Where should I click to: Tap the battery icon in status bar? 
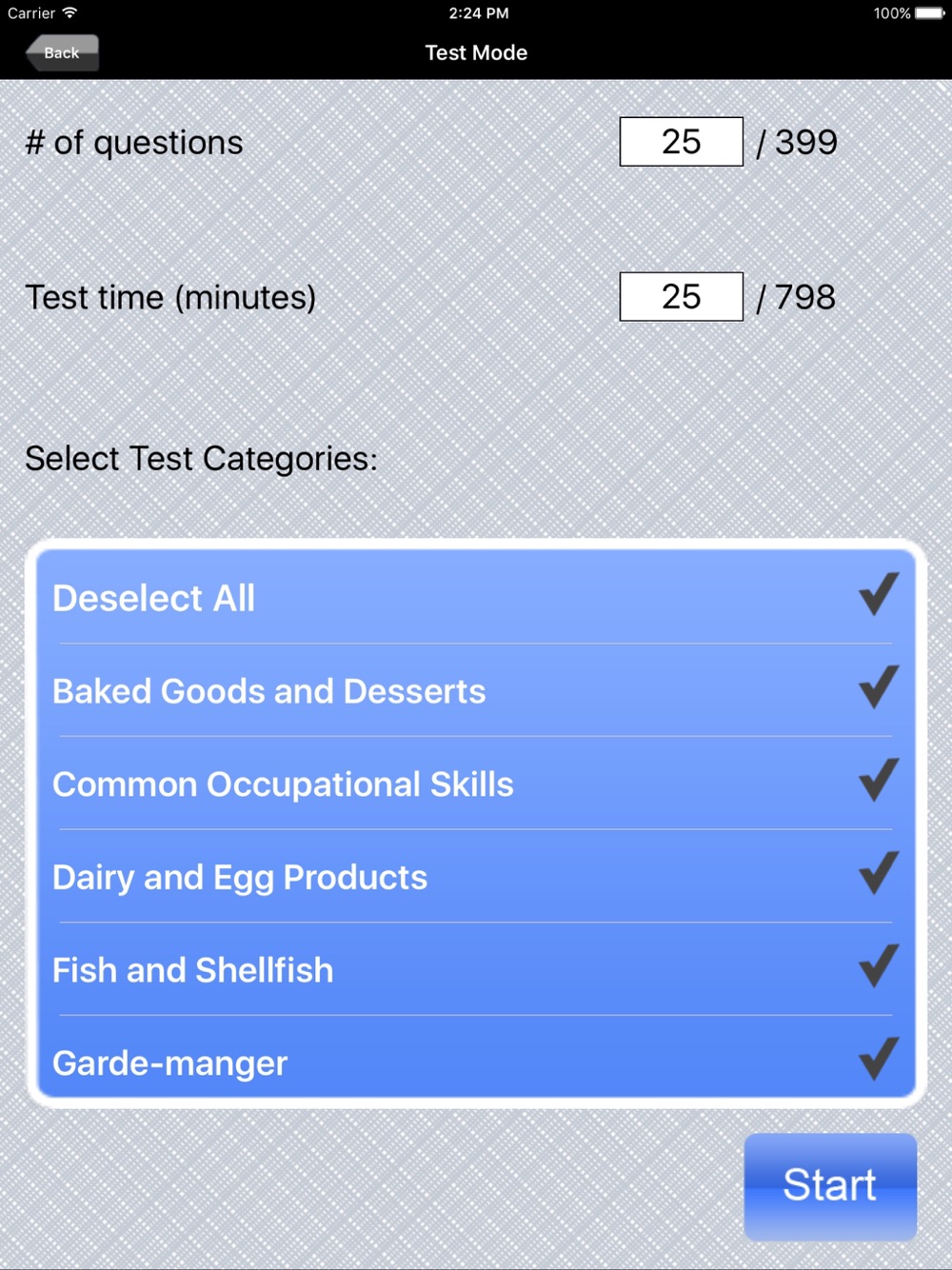(x=930, y=13)
